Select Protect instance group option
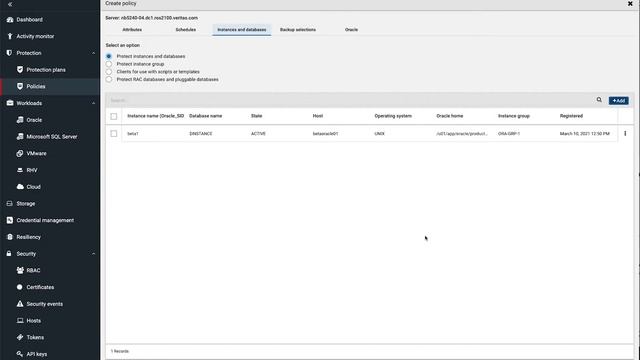 109,64
